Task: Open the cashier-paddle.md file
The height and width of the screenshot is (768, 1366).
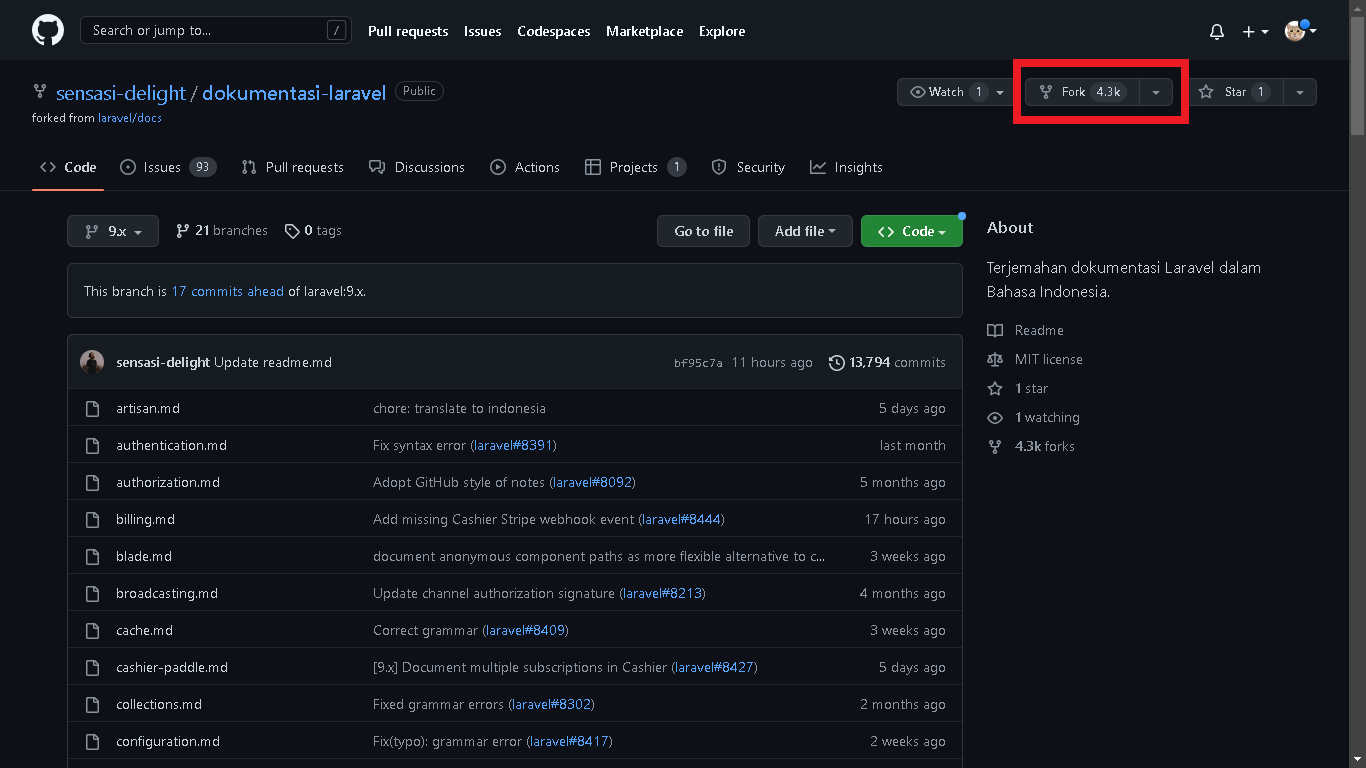Action: coord(172,667)
